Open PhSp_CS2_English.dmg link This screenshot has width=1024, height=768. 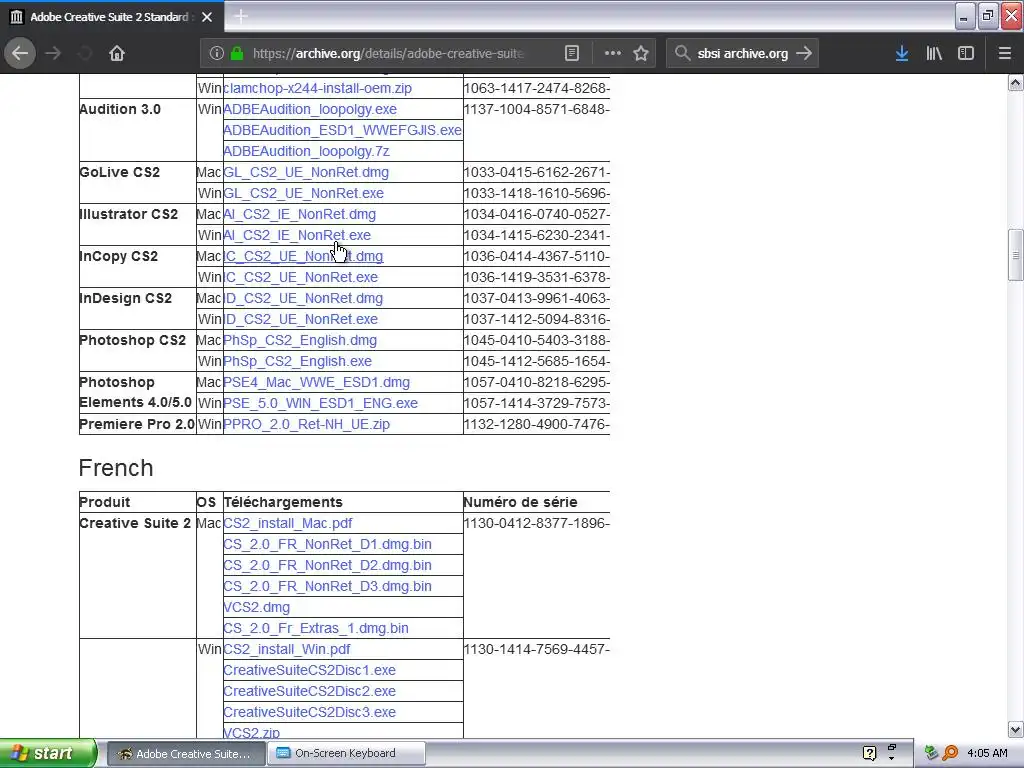[300, 340]
